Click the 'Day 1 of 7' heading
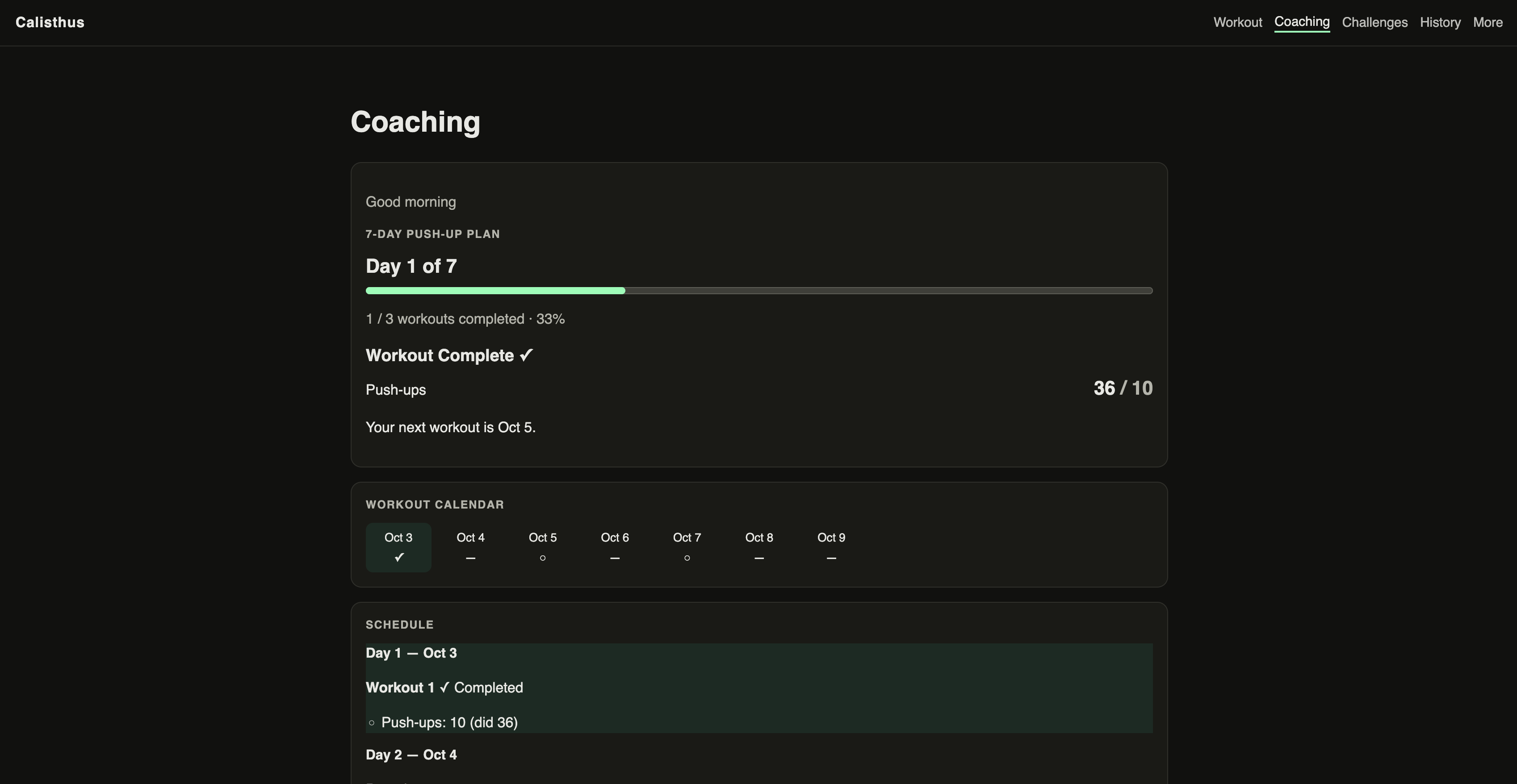 coord(411,266)
